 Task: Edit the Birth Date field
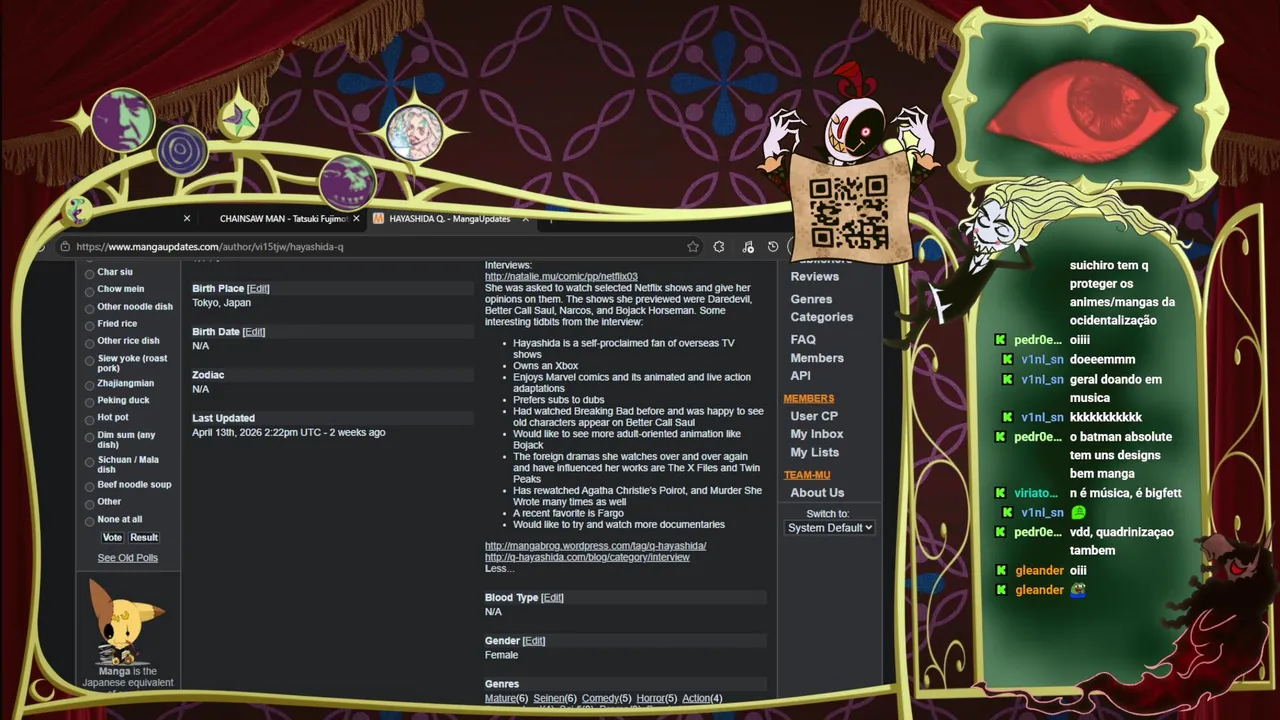click(x=254, y=332)
